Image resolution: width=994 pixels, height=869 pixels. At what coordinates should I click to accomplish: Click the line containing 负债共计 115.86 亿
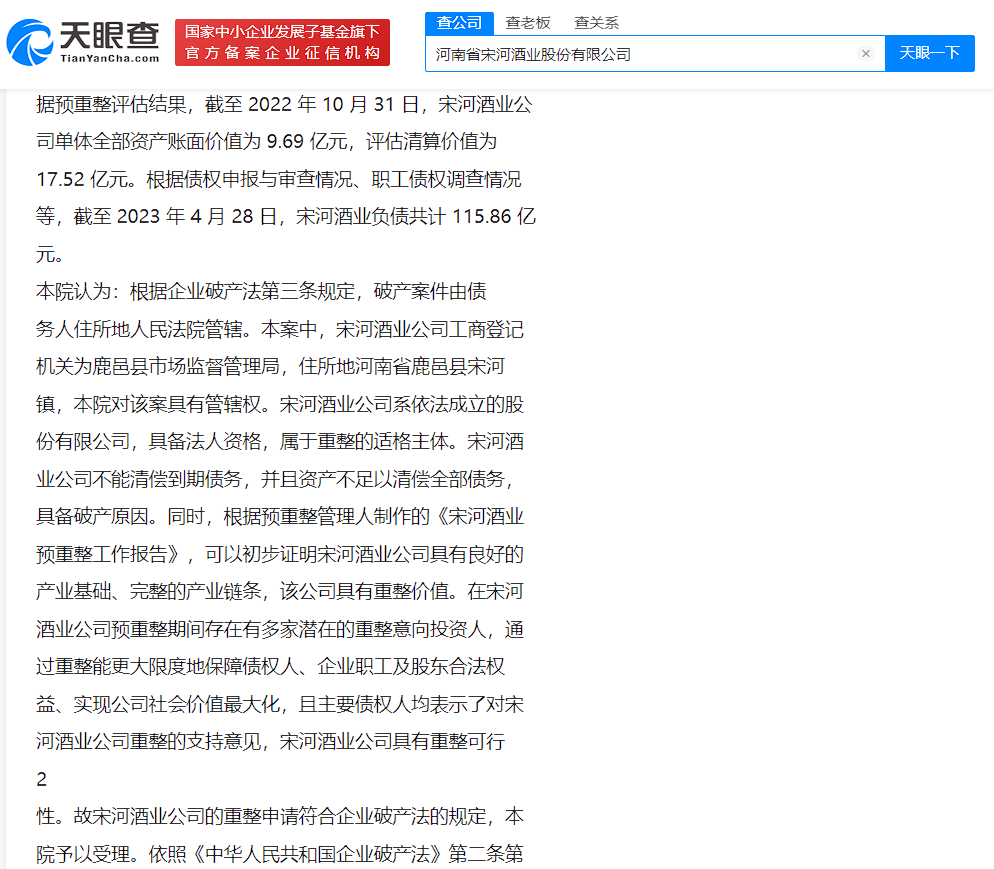(x=286, y=217)
